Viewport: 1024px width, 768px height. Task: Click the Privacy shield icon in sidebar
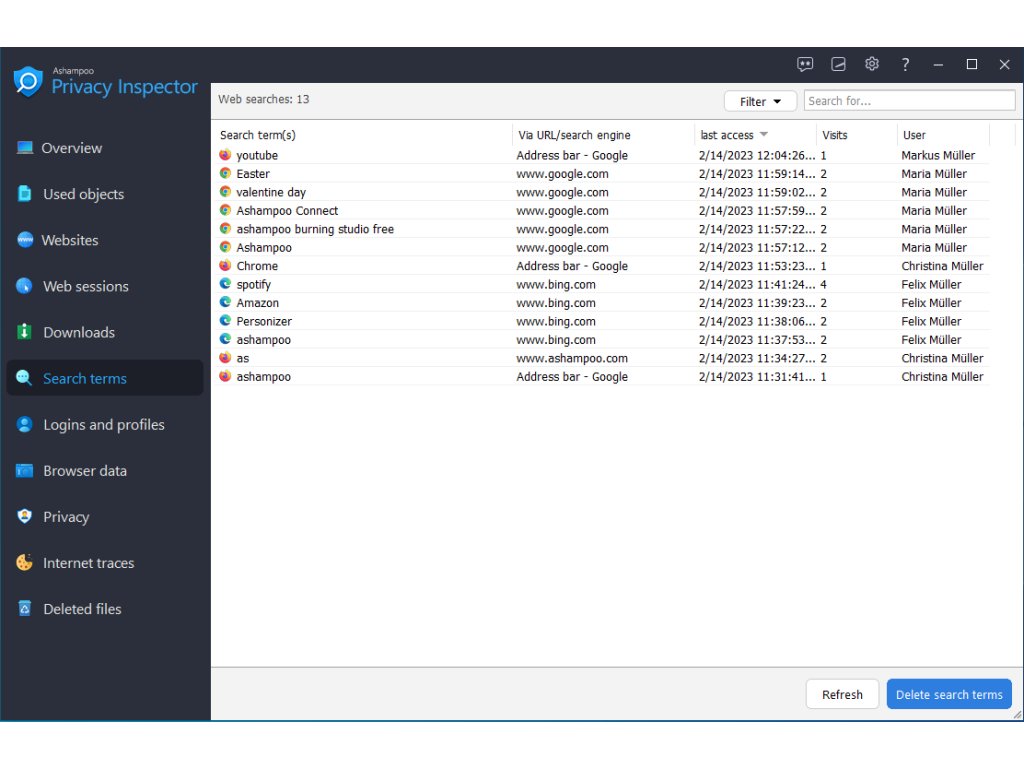(25, 517)
